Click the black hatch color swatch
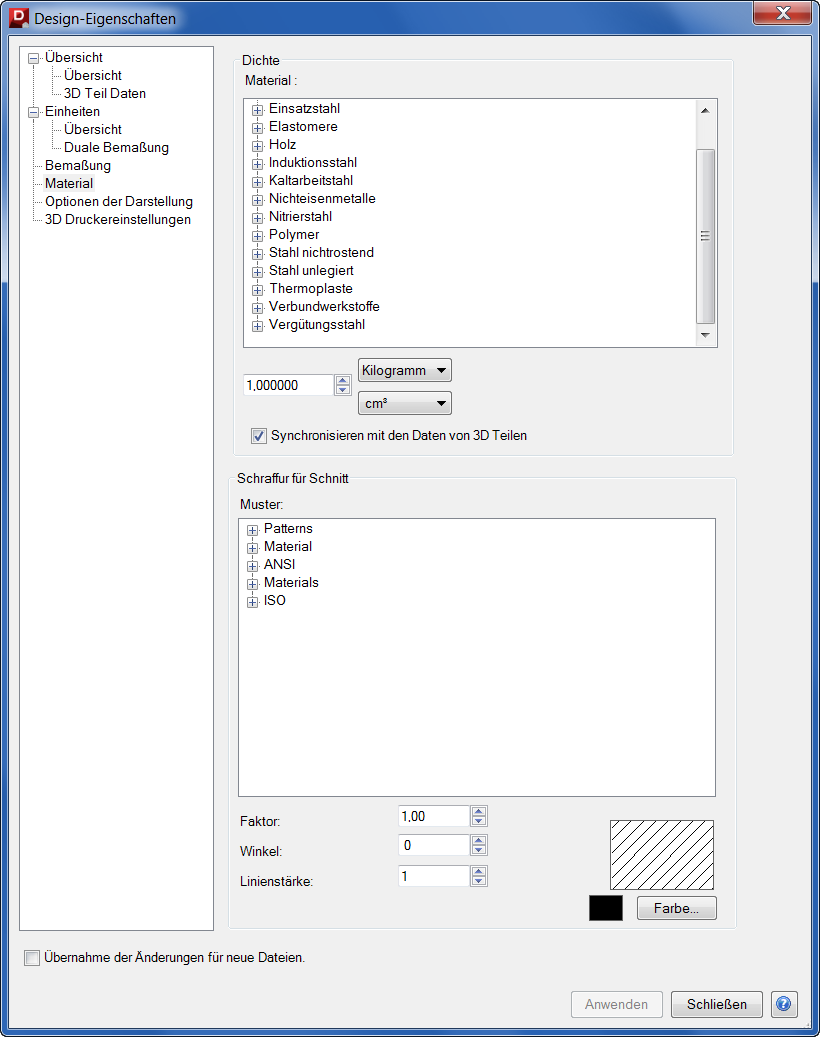Viewport: 820px width, 1037px height. 606,908
